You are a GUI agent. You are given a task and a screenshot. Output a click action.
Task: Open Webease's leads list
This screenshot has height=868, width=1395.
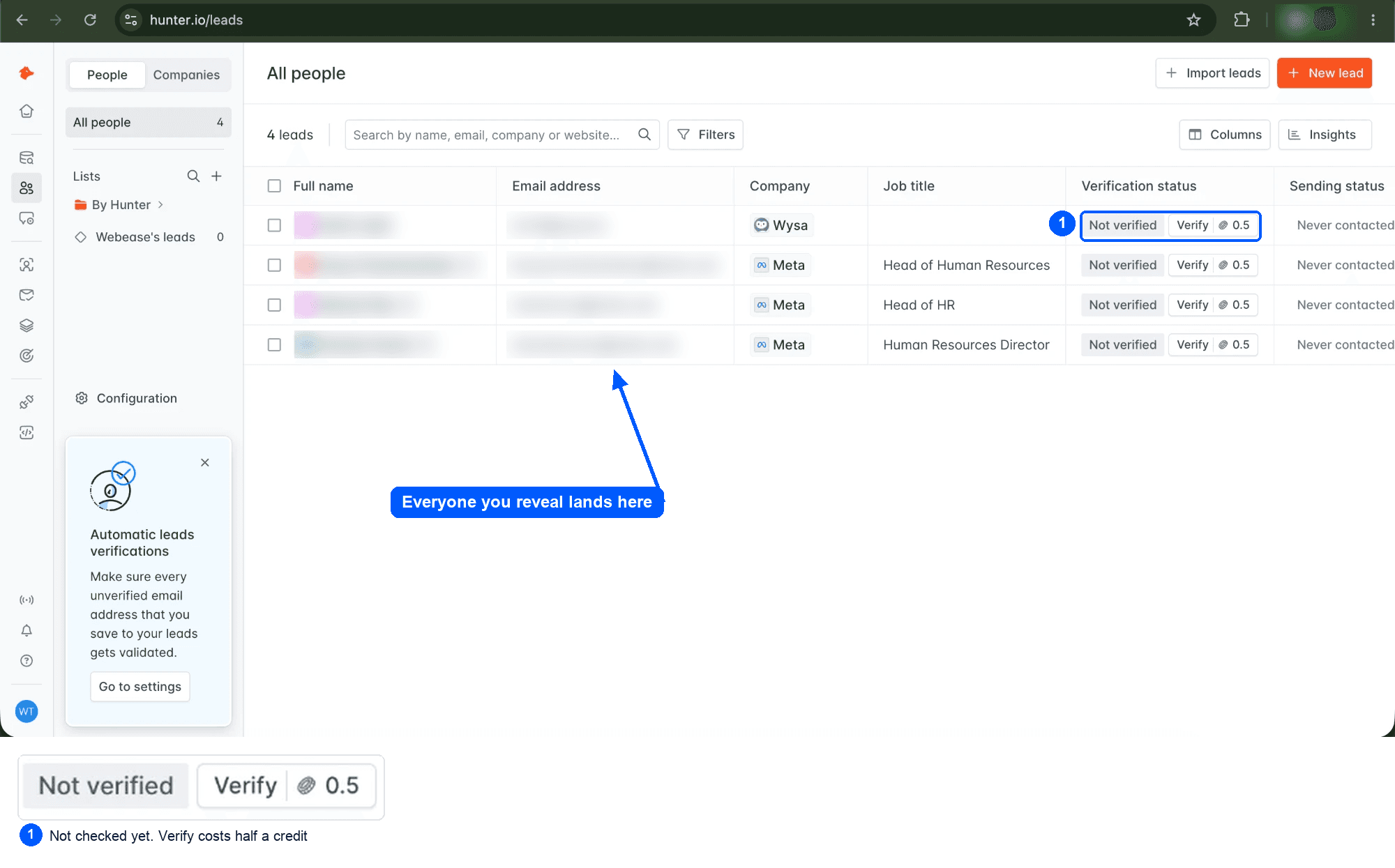[x=148, y=237]
